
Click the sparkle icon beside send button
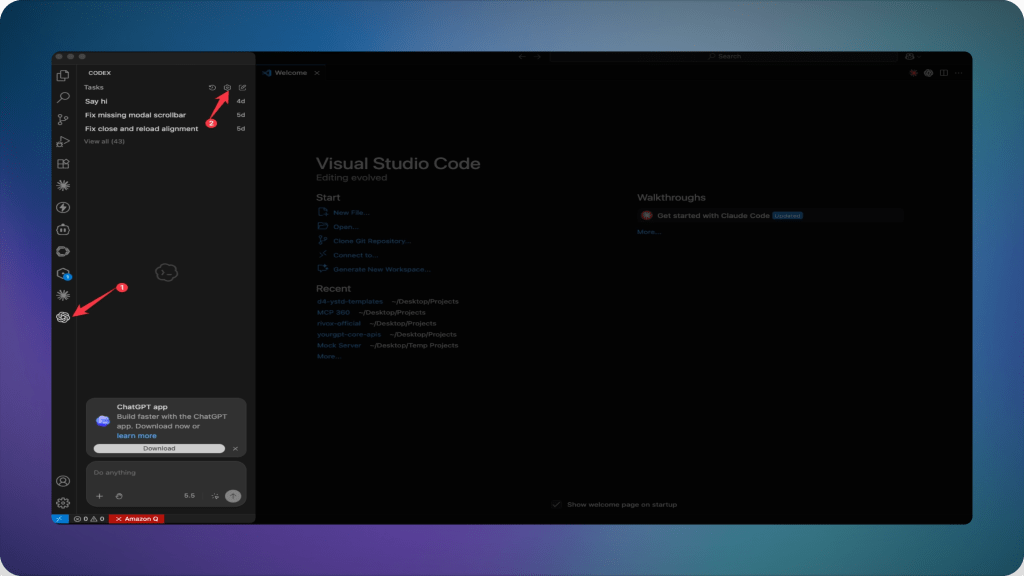[215, 496]
